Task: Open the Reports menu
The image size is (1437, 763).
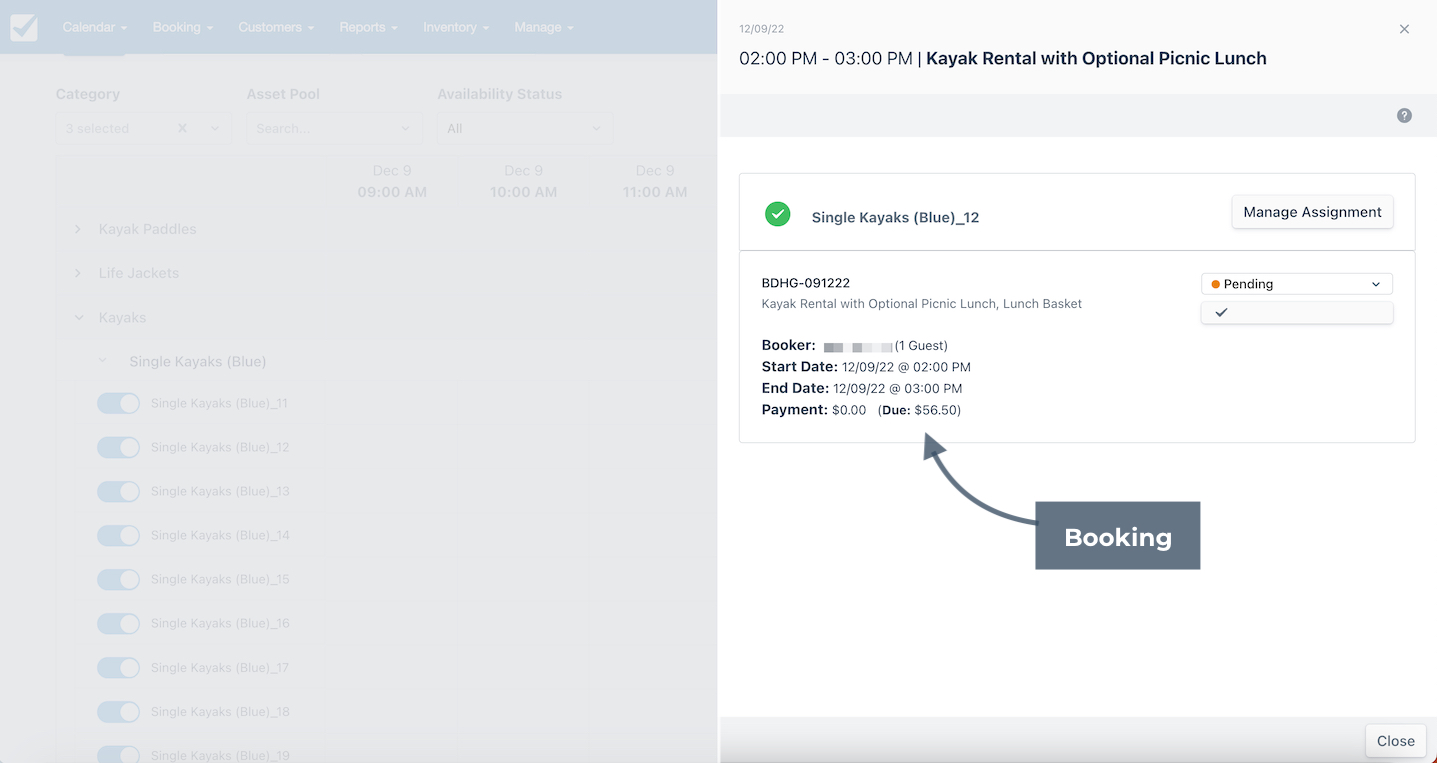Action: 368,27
